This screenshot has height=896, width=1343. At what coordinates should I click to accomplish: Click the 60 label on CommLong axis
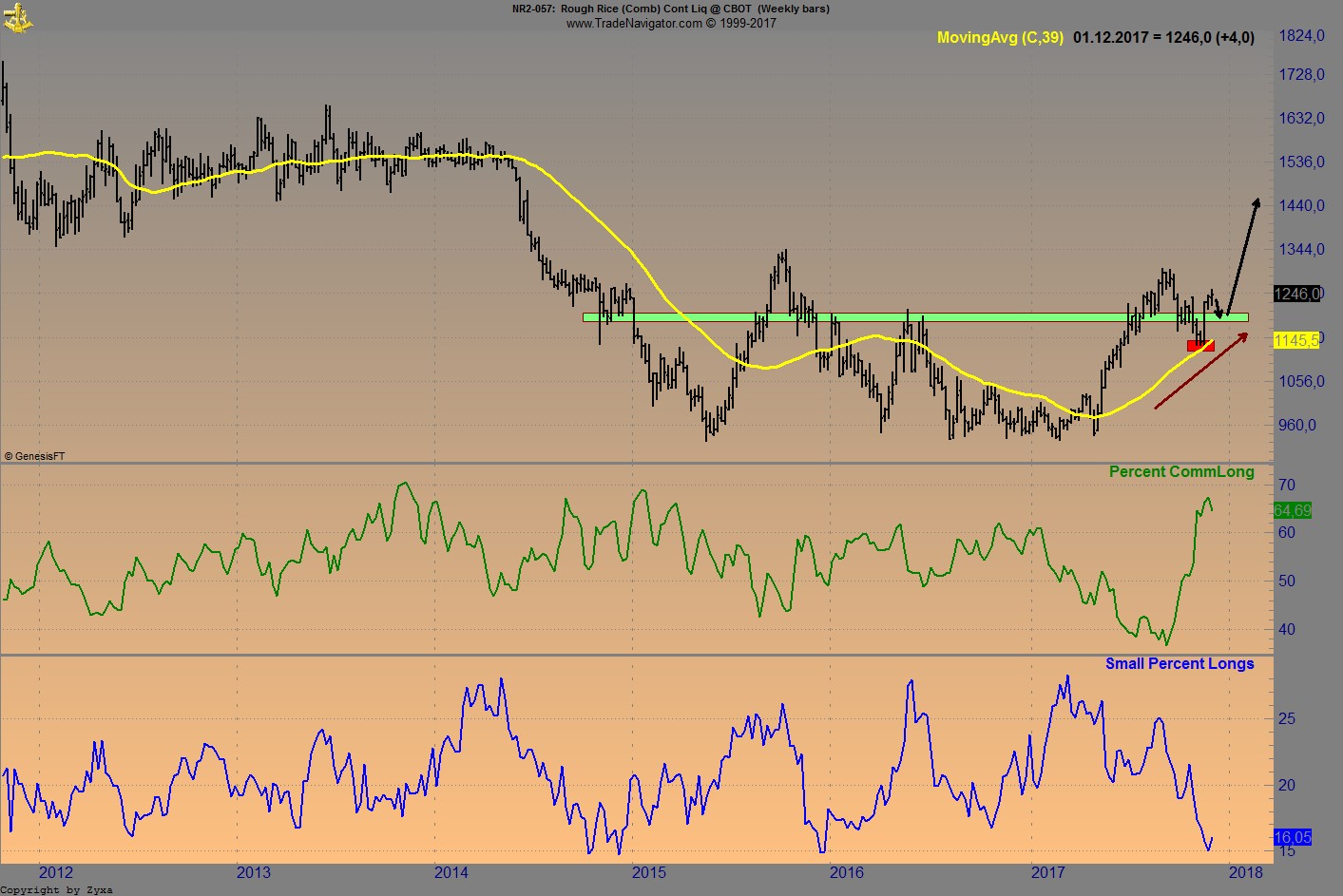coord(1287,533)
